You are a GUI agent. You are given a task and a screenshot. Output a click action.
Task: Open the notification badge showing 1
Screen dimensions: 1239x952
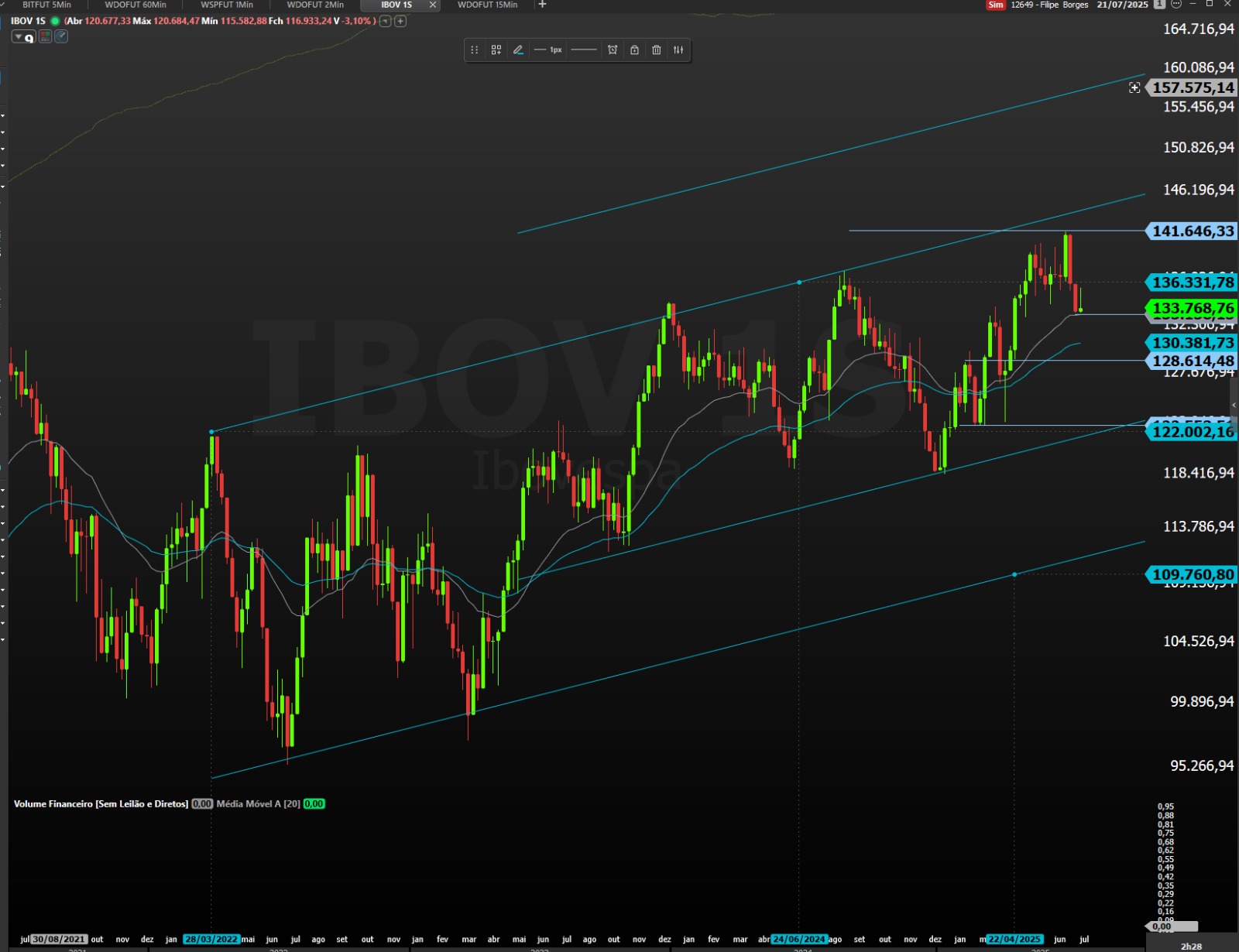(1159, 5)
